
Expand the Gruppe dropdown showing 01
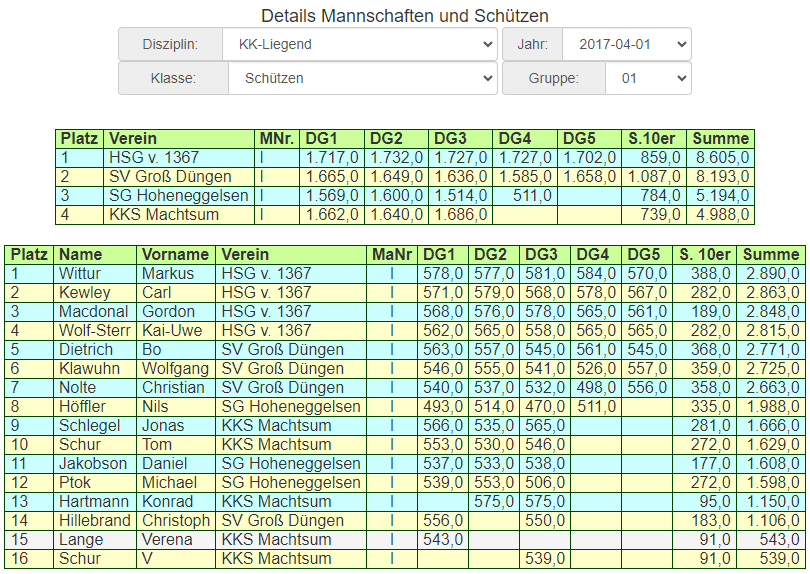647,78
